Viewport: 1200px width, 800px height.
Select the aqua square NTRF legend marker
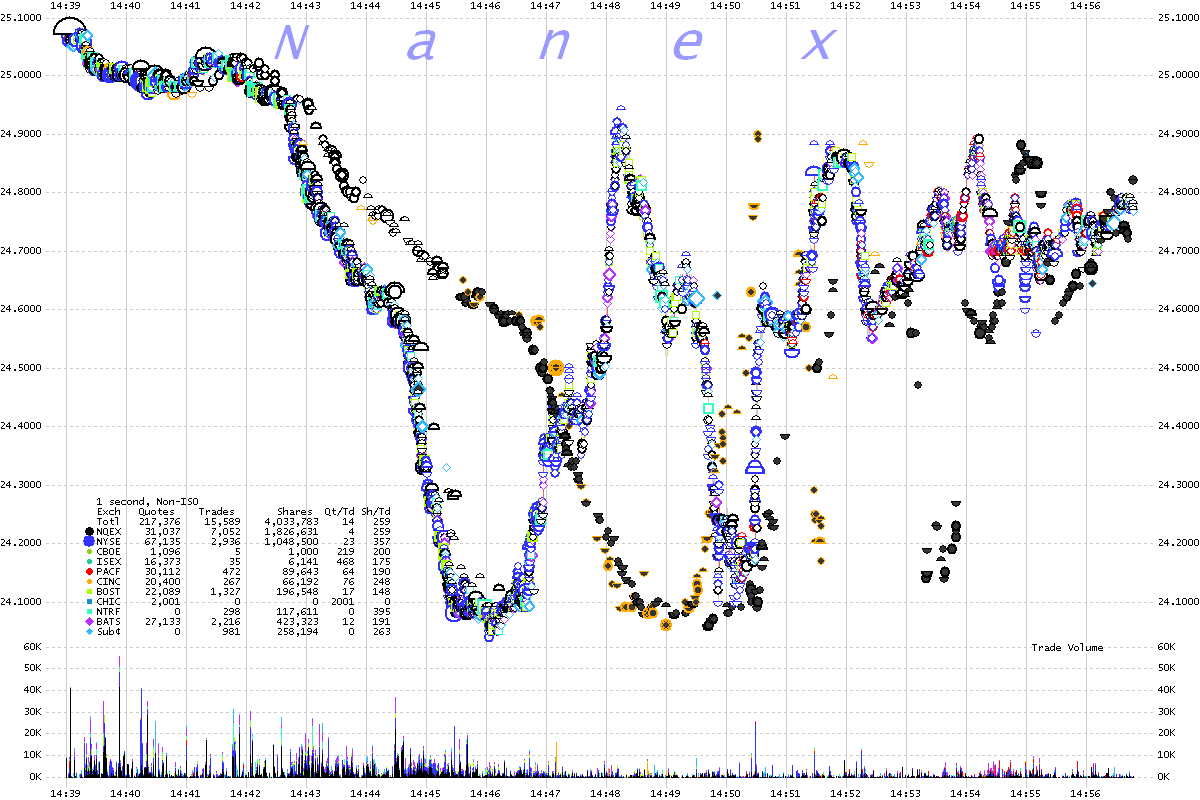tap(90, 611)
